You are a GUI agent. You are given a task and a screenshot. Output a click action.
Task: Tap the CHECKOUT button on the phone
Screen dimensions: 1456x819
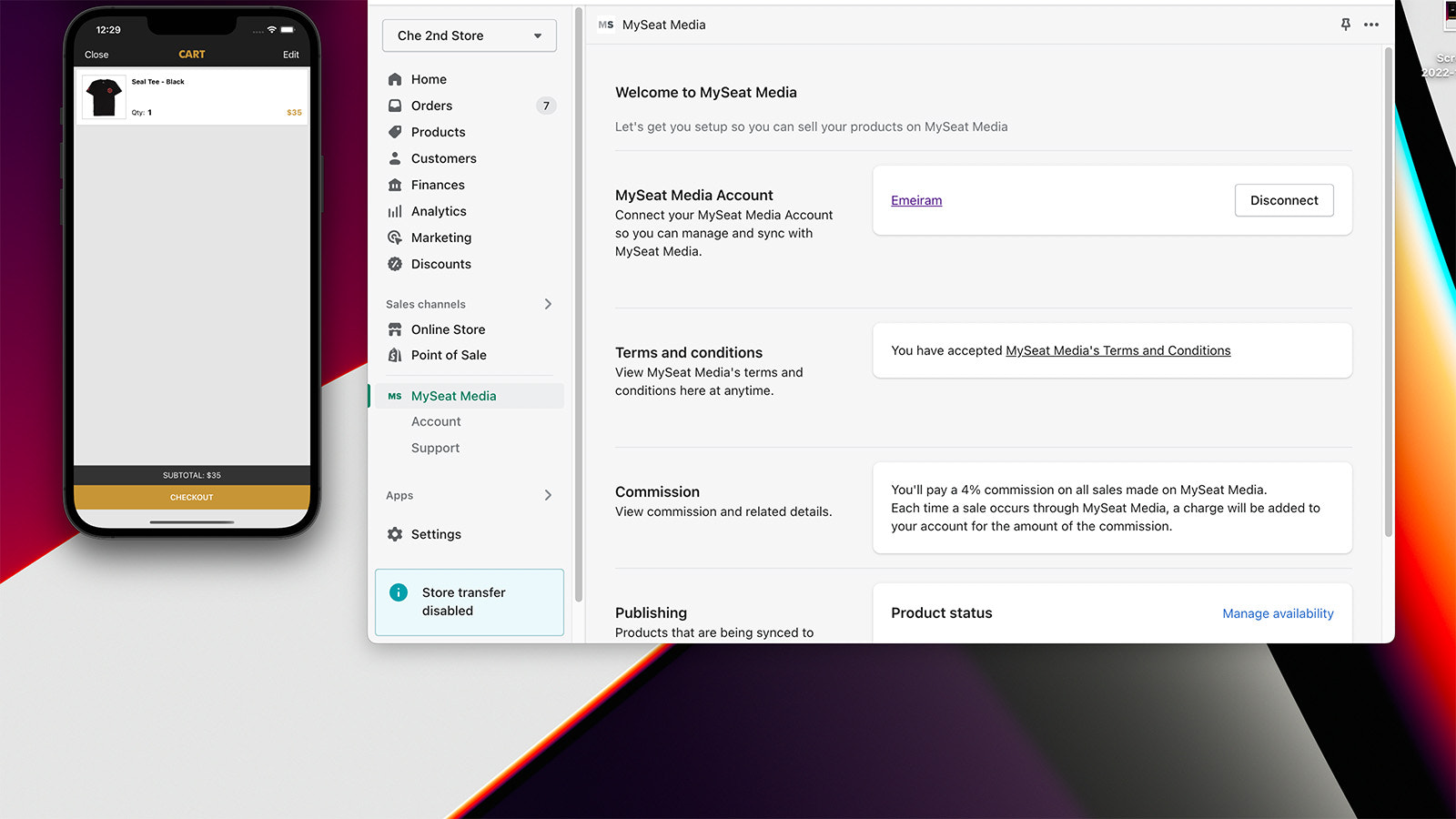[192, 497]
